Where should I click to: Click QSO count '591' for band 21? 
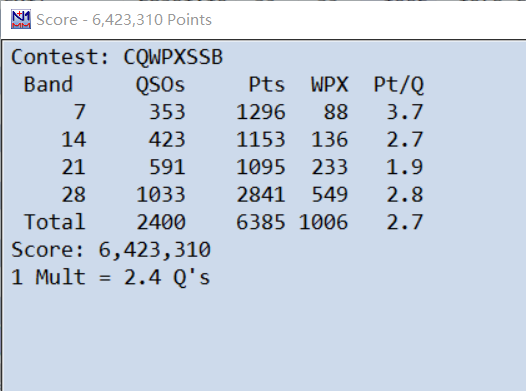167,167
